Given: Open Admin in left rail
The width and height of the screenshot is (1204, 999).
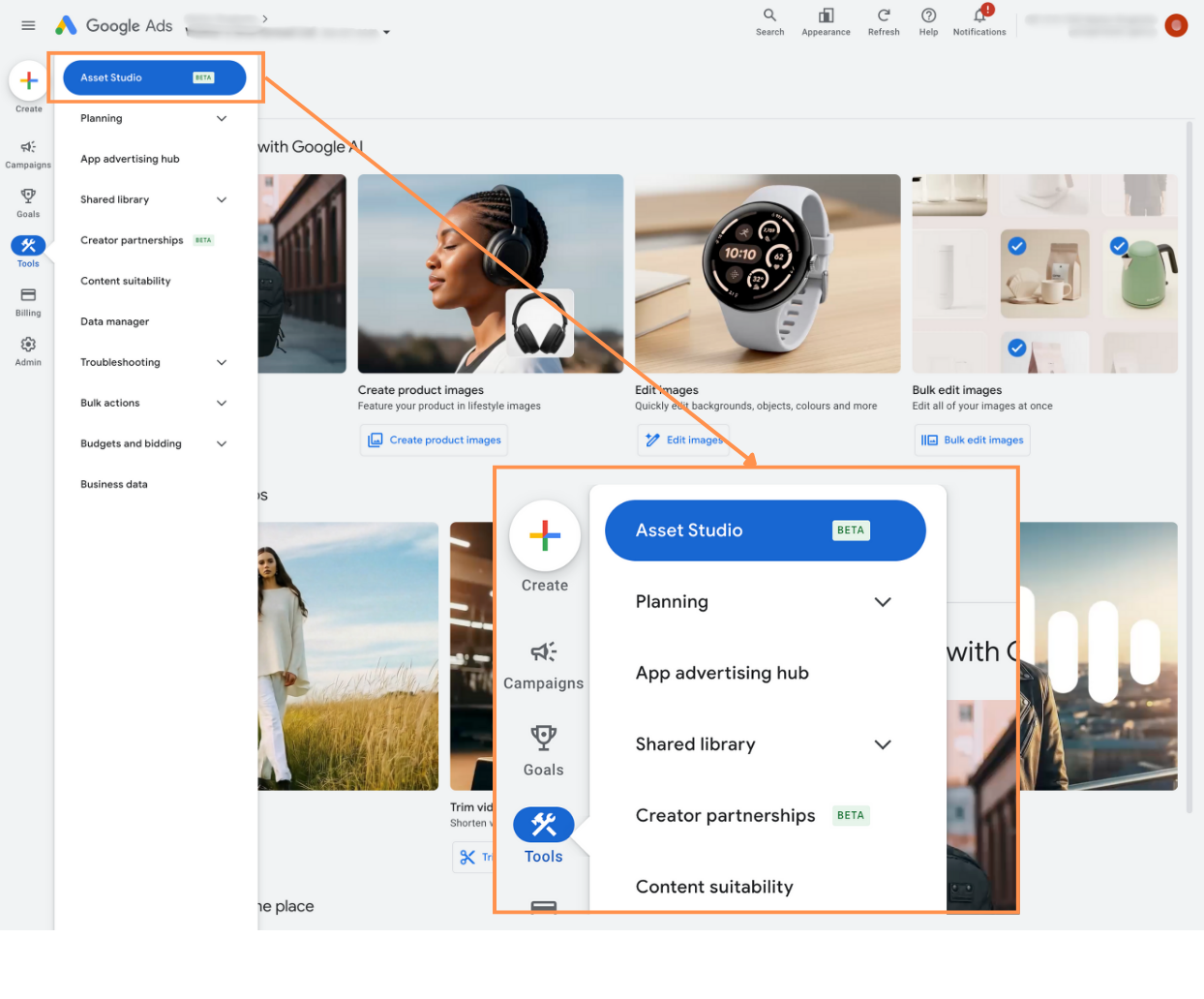Looking at the screenshot, I should point(28,351).
